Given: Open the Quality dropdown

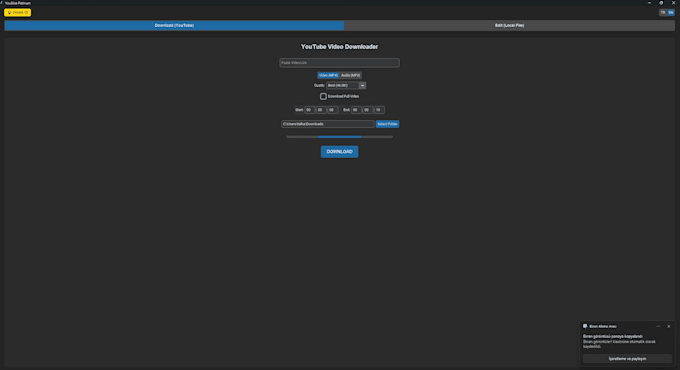Looking at the screenshot, I should tap(346, 85).
